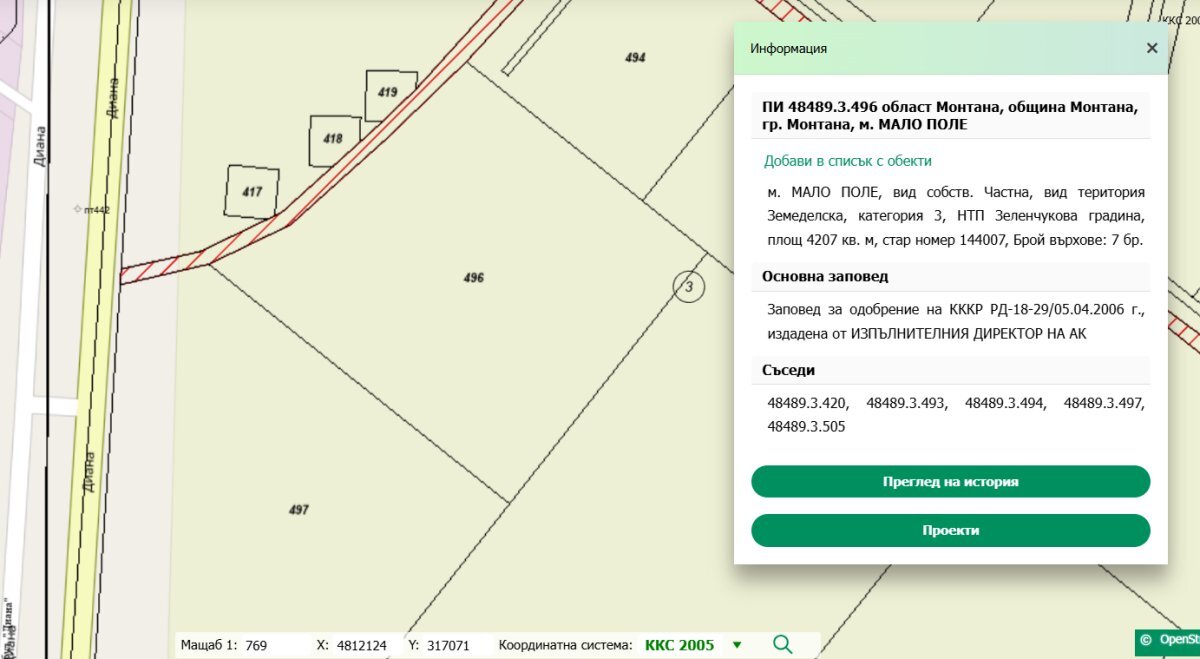Open Преглед на история
1200x659 pixels.
[x=950, y=481]
